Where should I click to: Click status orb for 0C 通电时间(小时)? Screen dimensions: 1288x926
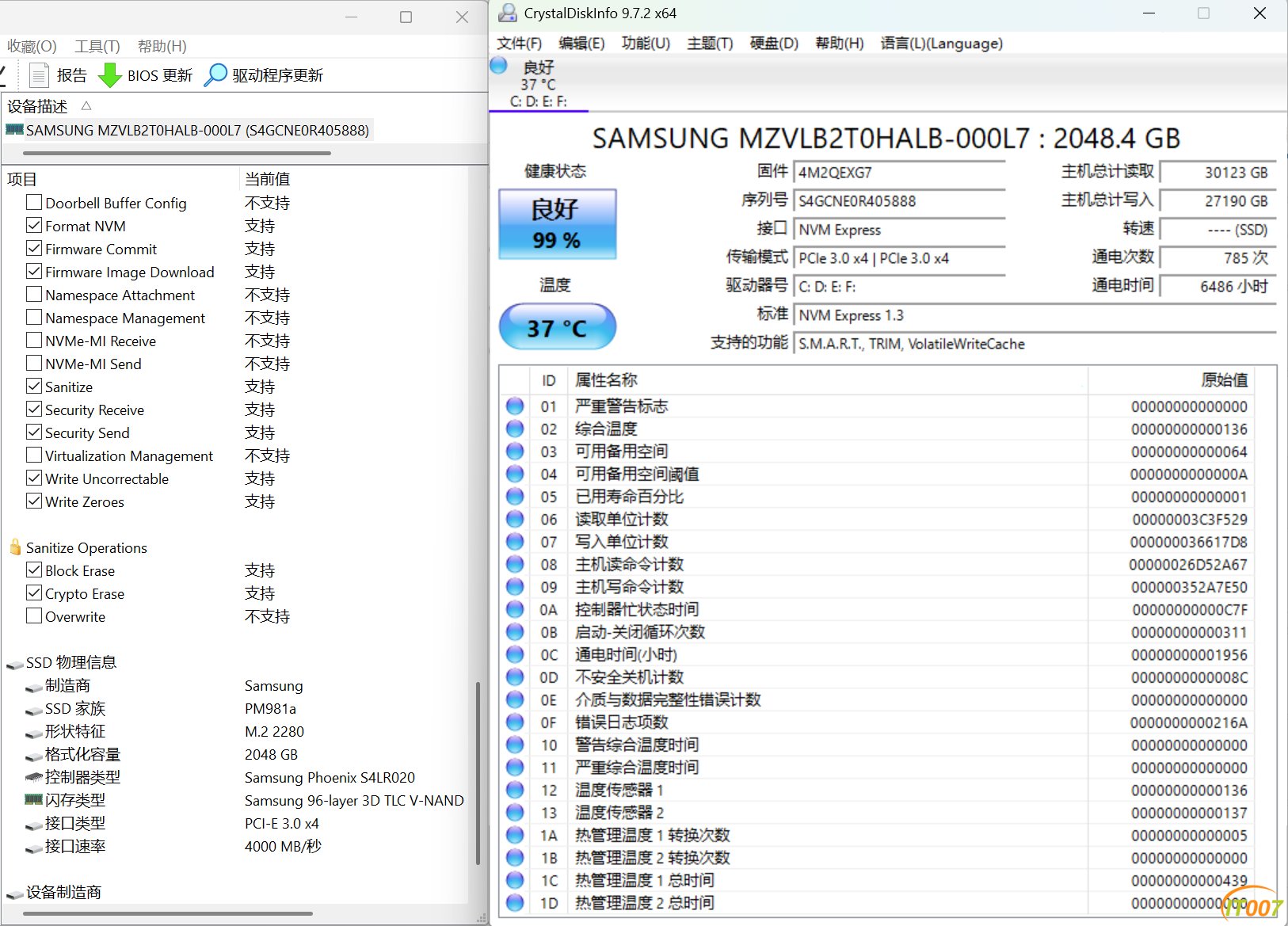(x=515, y=654)
